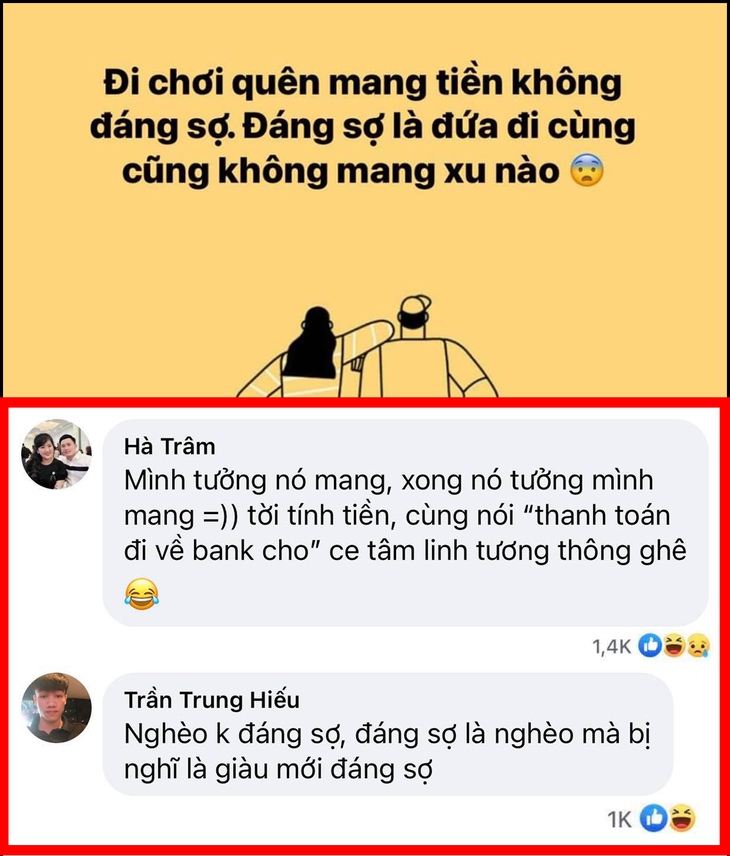The height and width of the screenshot is (856, 730).
Task: Open Trần Trung Hiếu's profile name link
Action: (212, 700)
